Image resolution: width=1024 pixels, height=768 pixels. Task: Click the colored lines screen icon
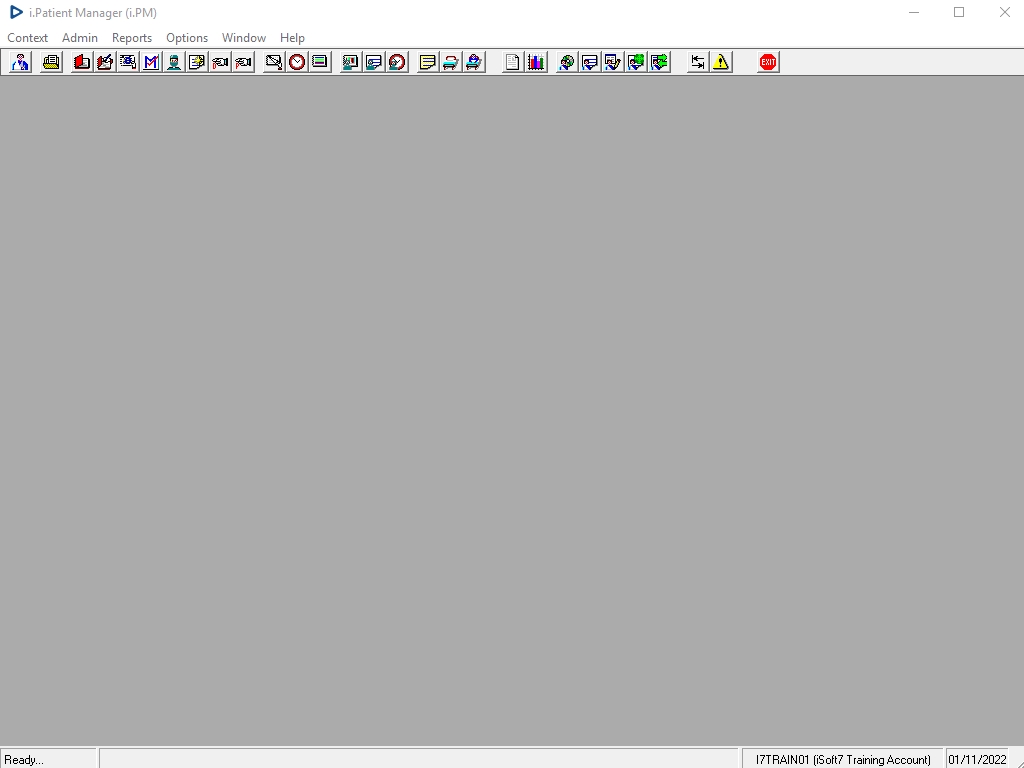tap(320, 62)
